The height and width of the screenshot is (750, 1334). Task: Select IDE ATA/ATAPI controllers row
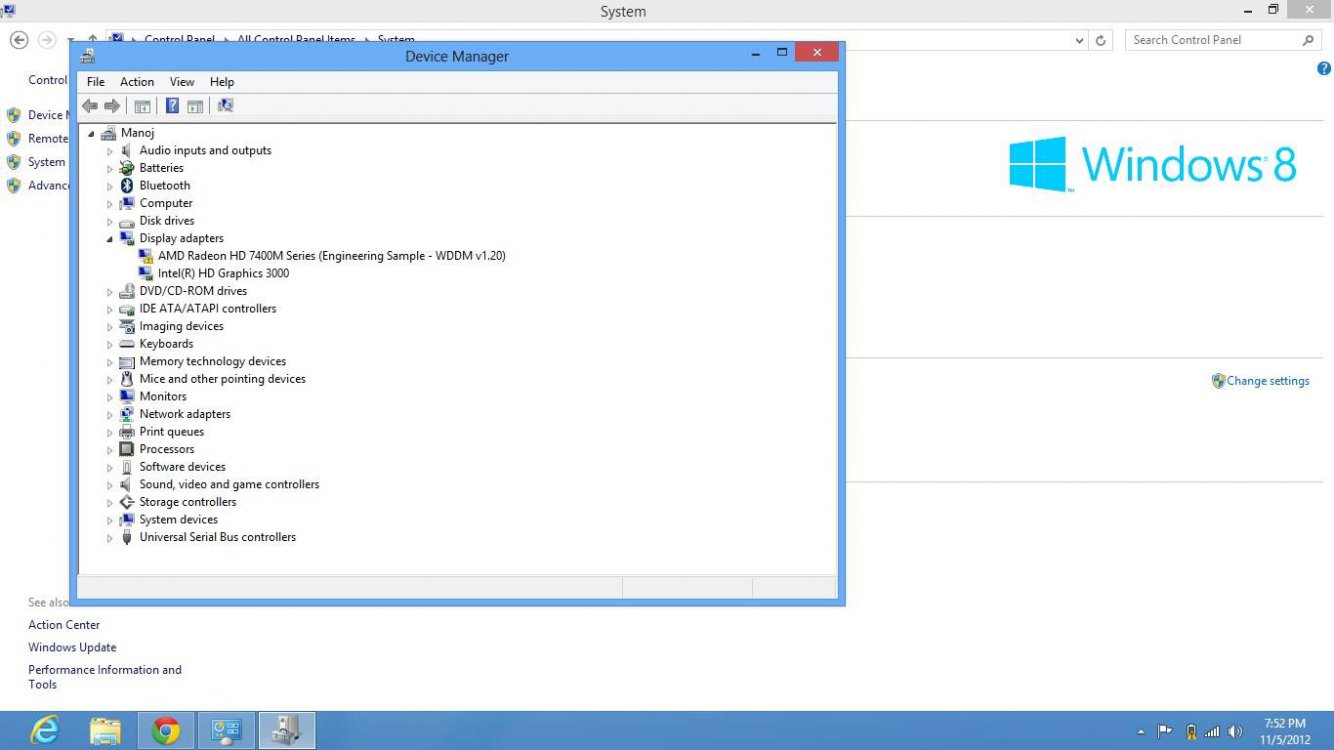[208, 309]
